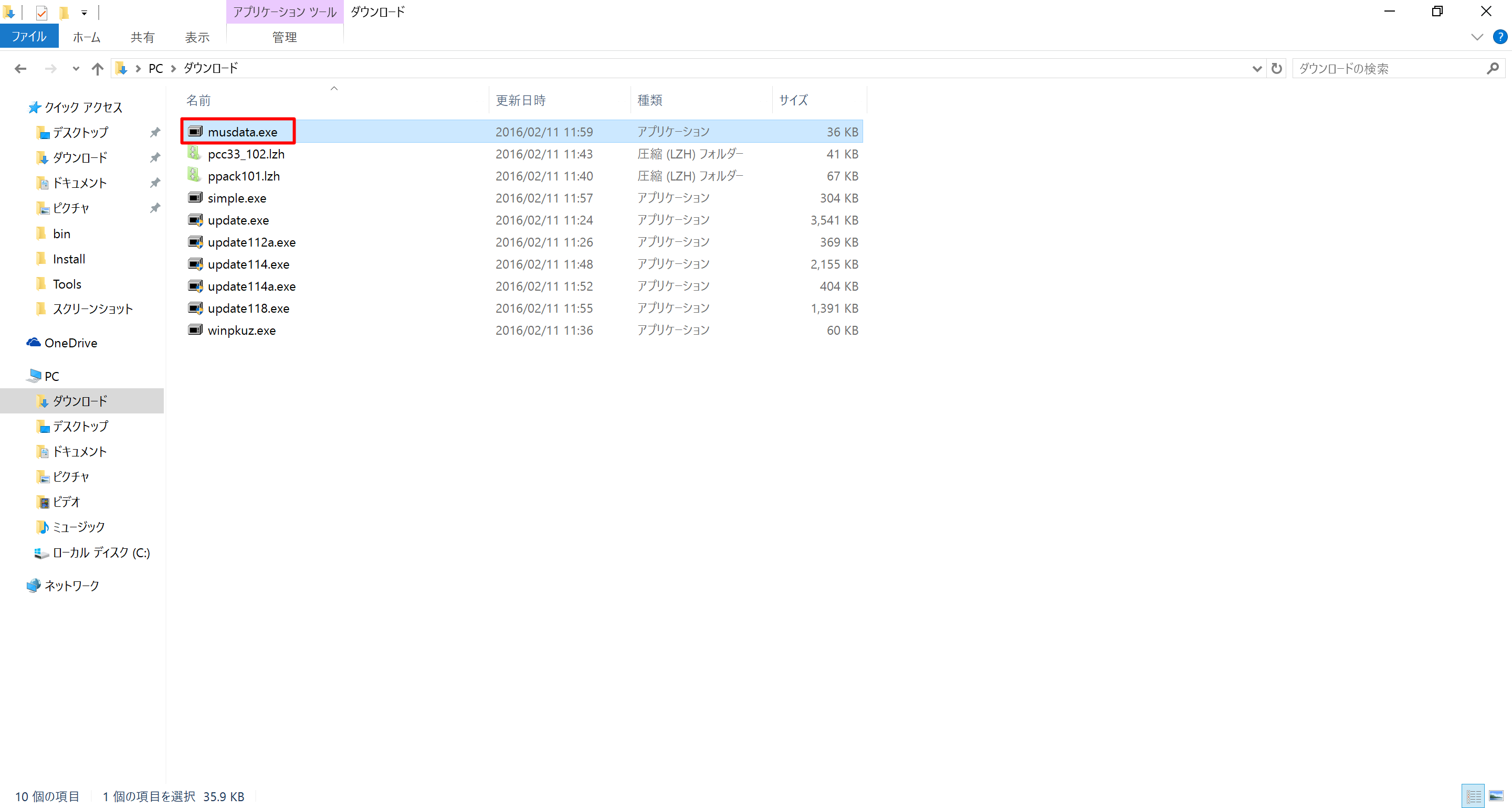
Task: Open the Help question mark icon
Action: (1500, 37)
